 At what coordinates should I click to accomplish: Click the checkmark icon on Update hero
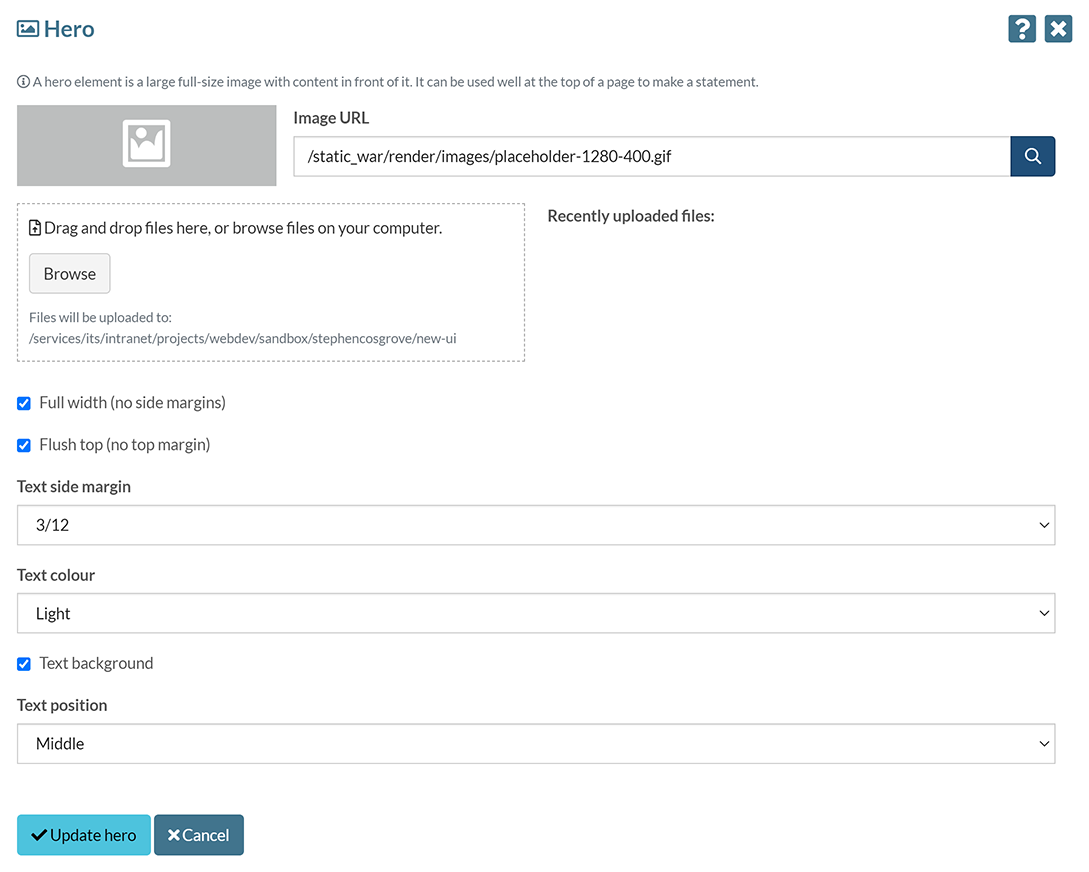pyautogui.click(x=41, y=834)
